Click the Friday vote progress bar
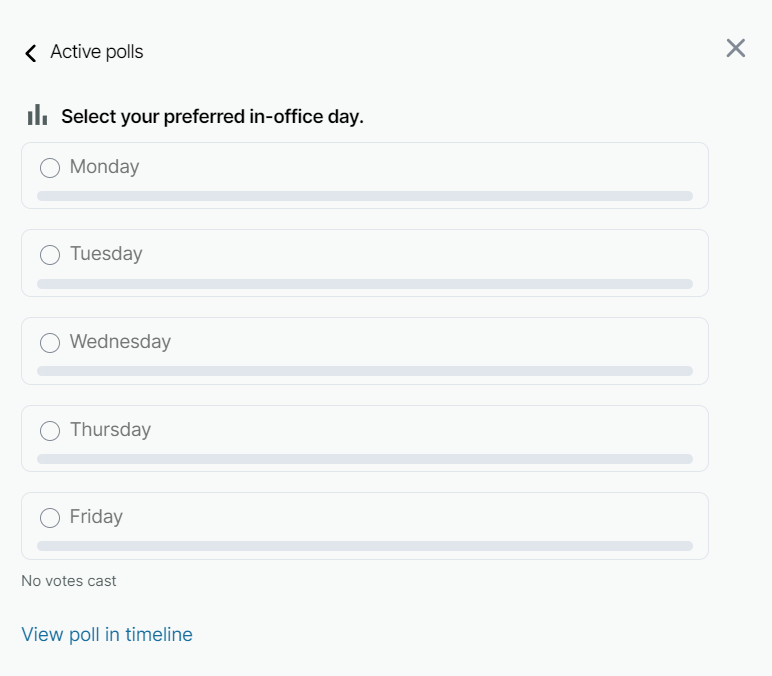The image size is (772, 676). click(x=365, y=546)
